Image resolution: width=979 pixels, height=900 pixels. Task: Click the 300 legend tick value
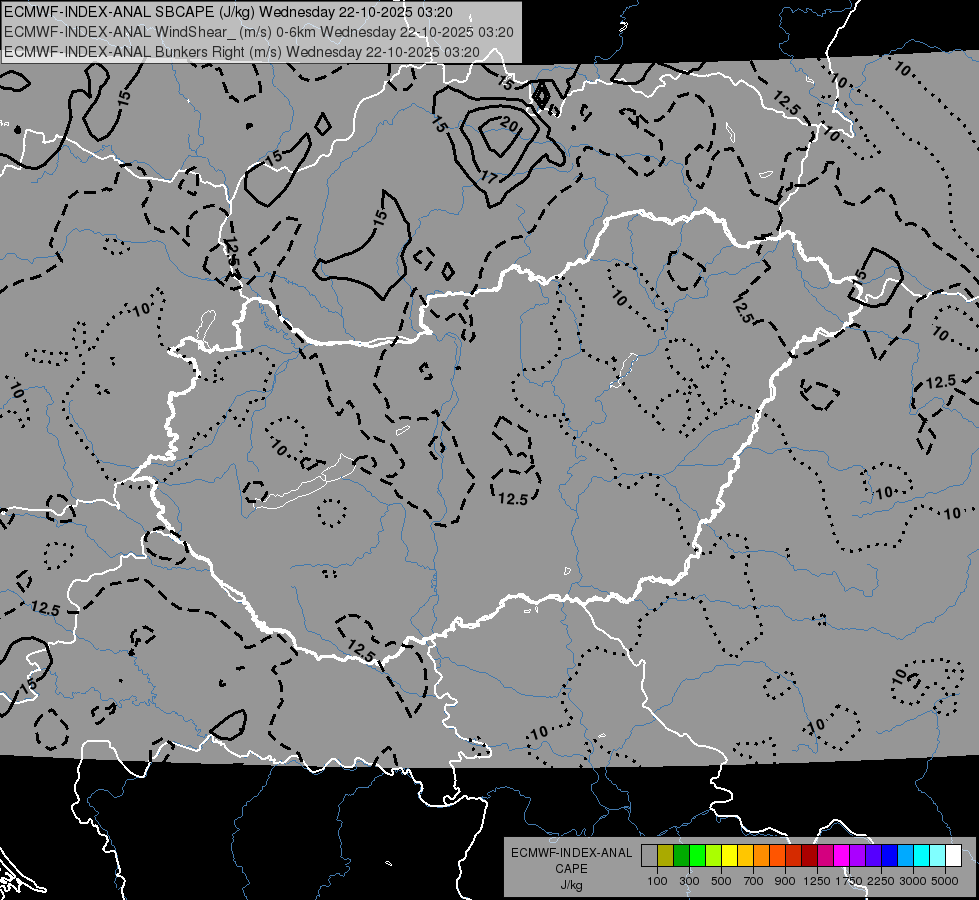(x=689, y=881)
